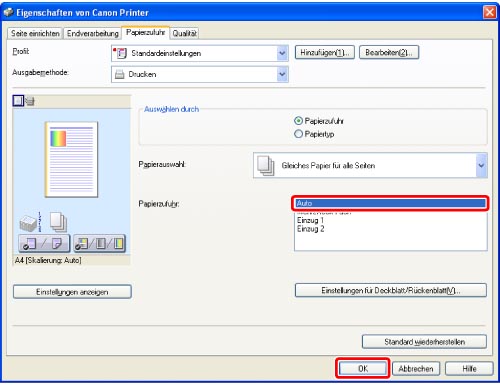Confirm with the OK button
This screenshot has height=386, width=500.
(363, 368)
